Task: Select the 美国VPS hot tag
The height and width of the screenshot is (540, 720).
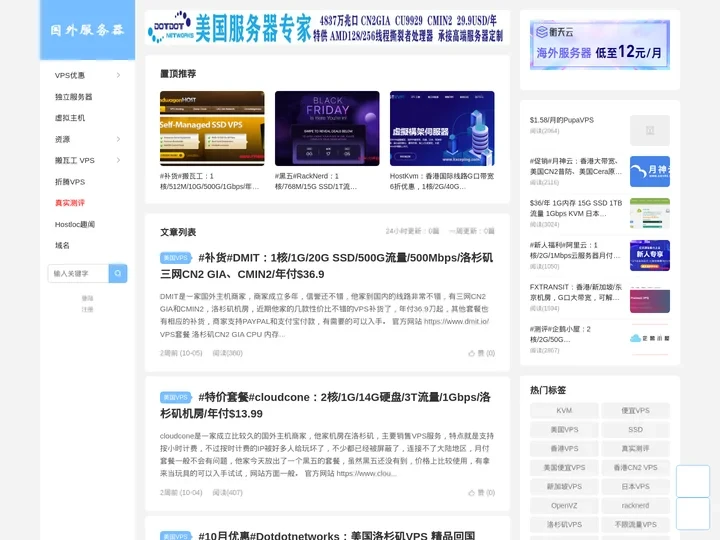Action: 564,430
